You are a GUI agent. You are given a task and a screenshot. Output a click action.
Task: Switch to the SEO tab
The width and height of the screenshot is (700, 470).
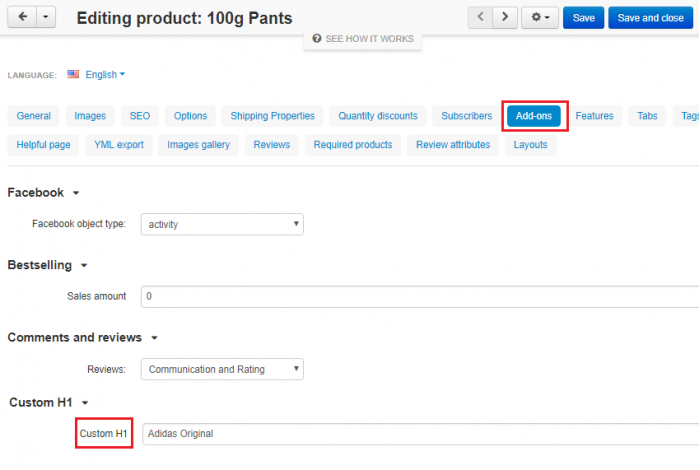tap(140, 116)
